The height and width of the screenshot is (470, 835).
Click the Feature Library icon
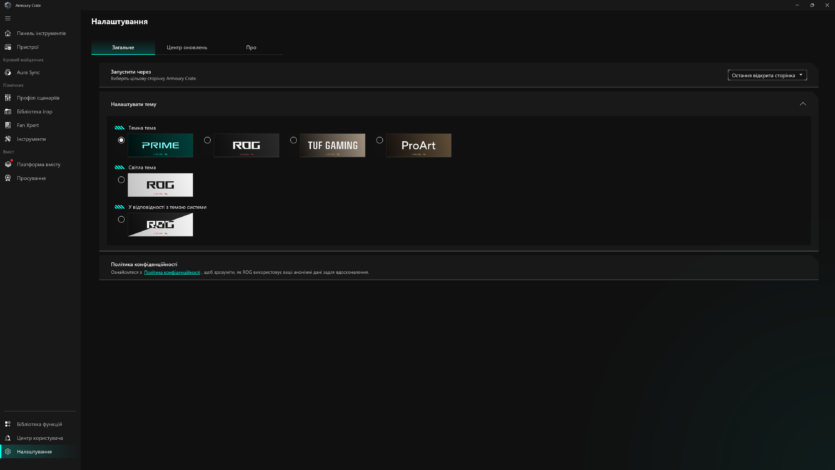click(x=7, y=424)
